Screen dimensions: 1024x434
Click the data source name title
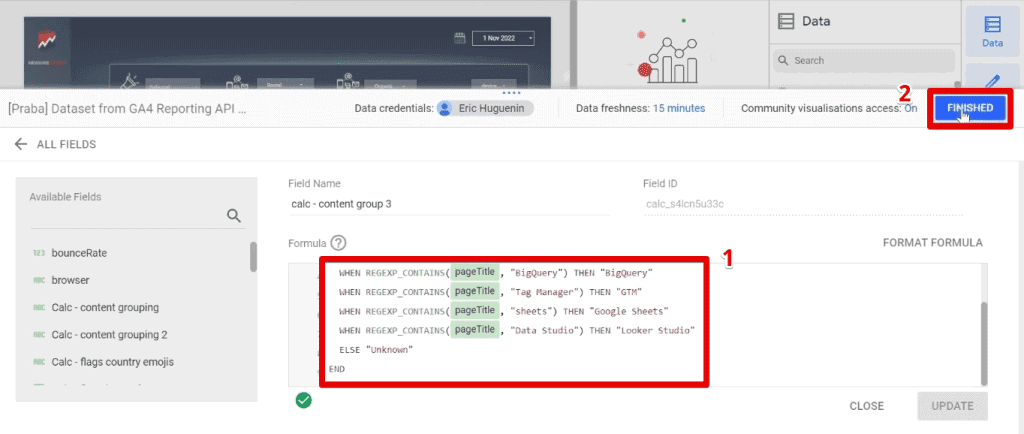[x=128, y=108]
